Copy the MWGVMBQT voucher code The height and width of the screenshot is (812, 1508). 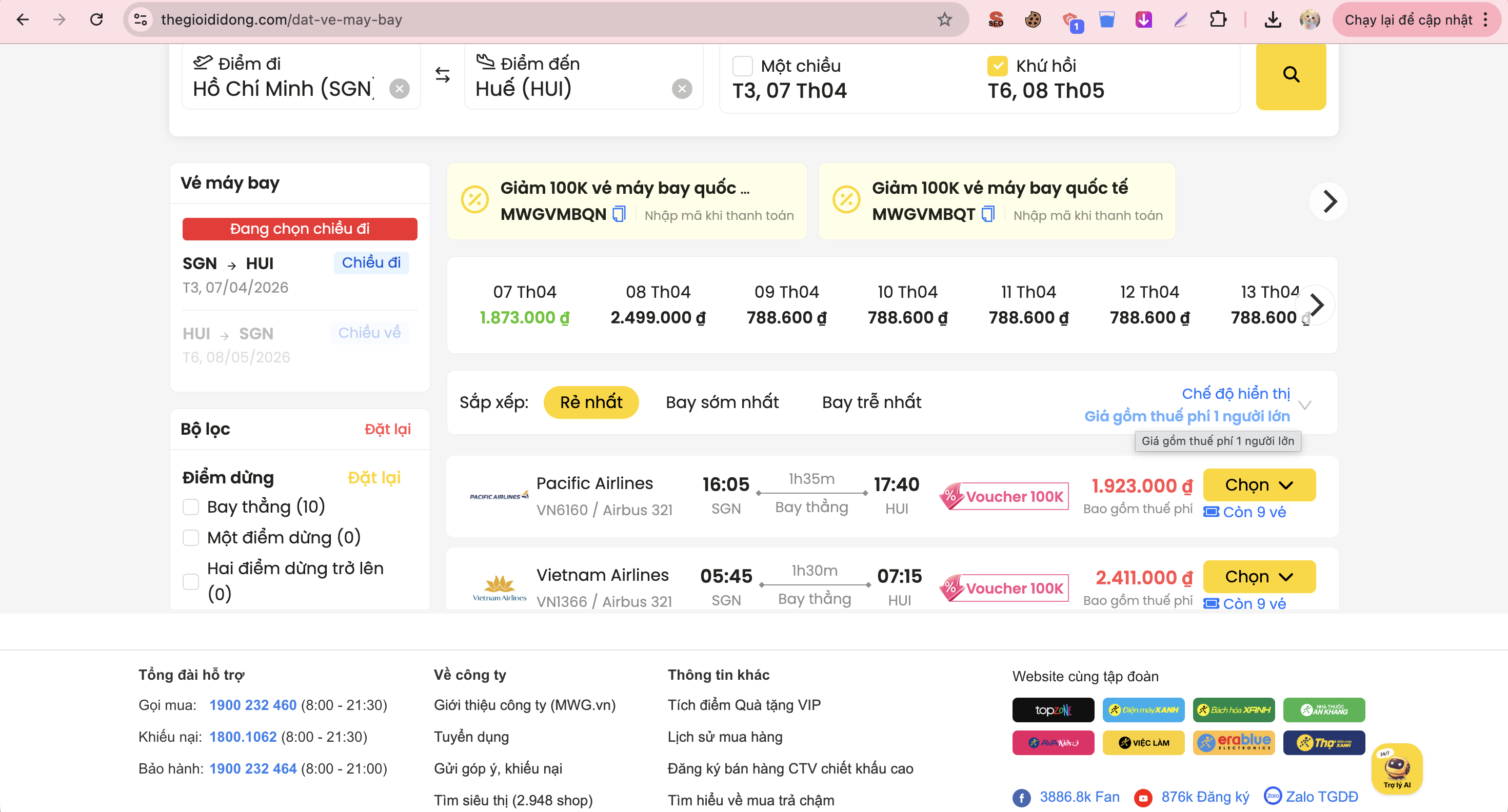coord(988,214)
